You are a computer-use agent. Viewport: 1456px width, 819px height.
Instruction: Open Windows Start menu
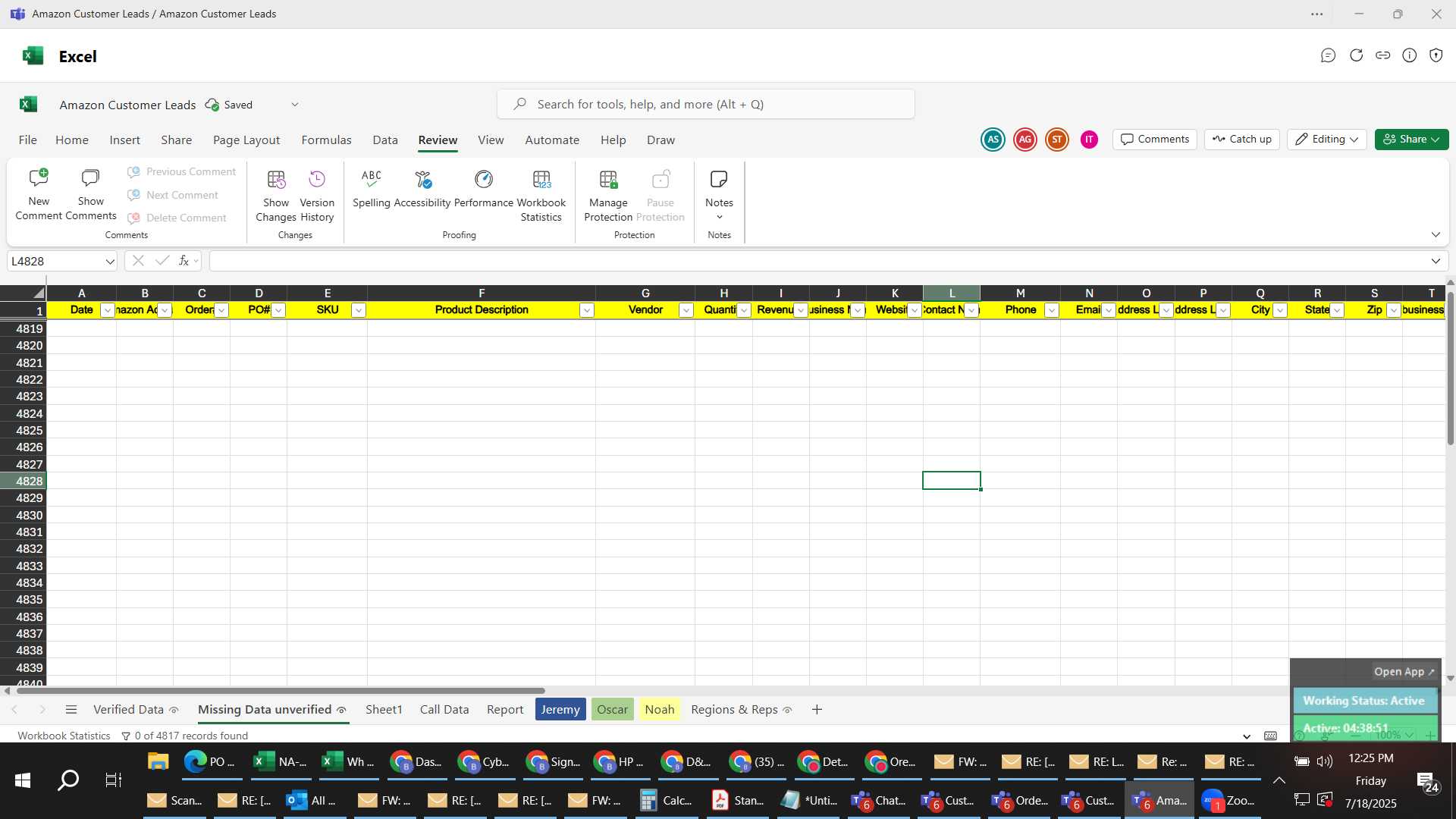point(23,780)
